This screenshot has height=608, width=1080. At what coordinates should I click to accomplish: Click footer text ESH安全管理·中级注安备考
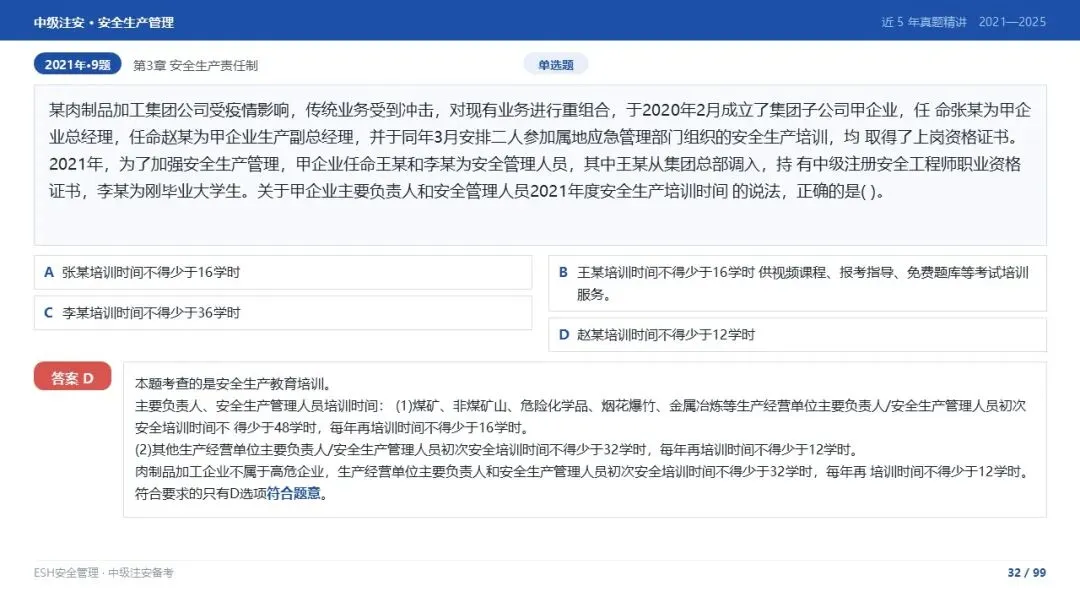[x=103, y=572]
